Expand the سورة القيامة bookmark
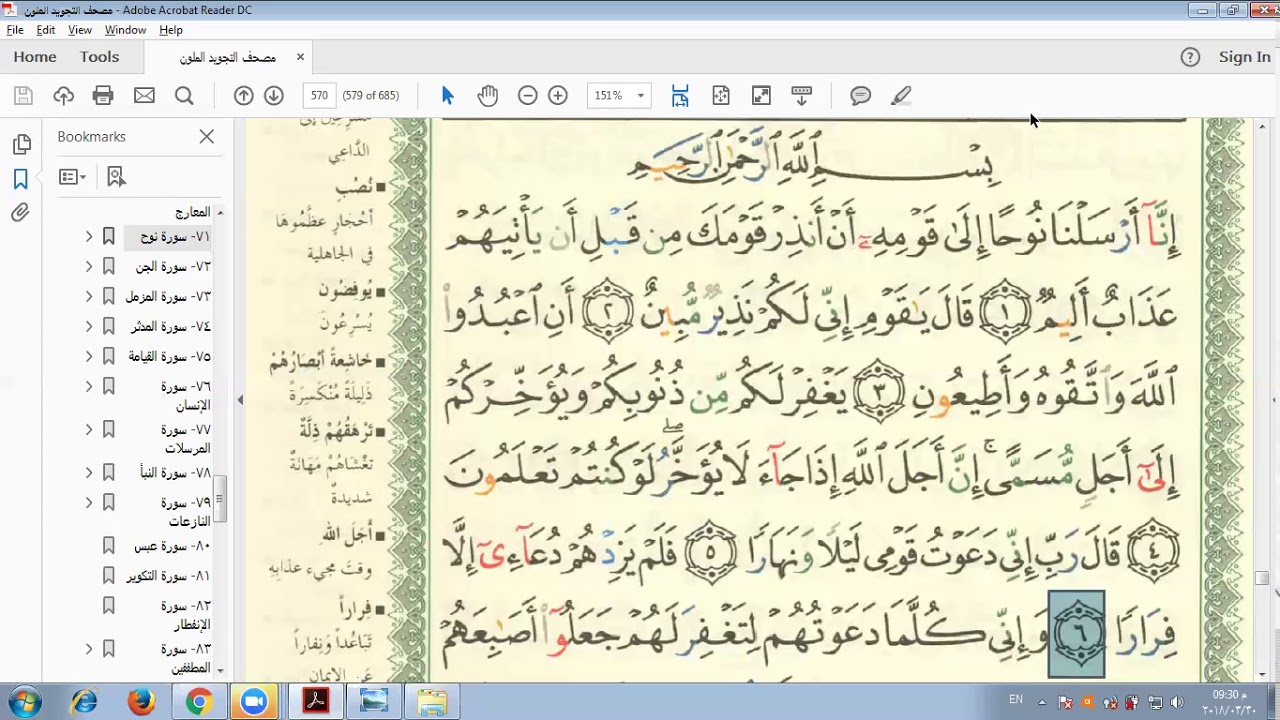This screenshot has width=1280, height=720. (88, 357)
